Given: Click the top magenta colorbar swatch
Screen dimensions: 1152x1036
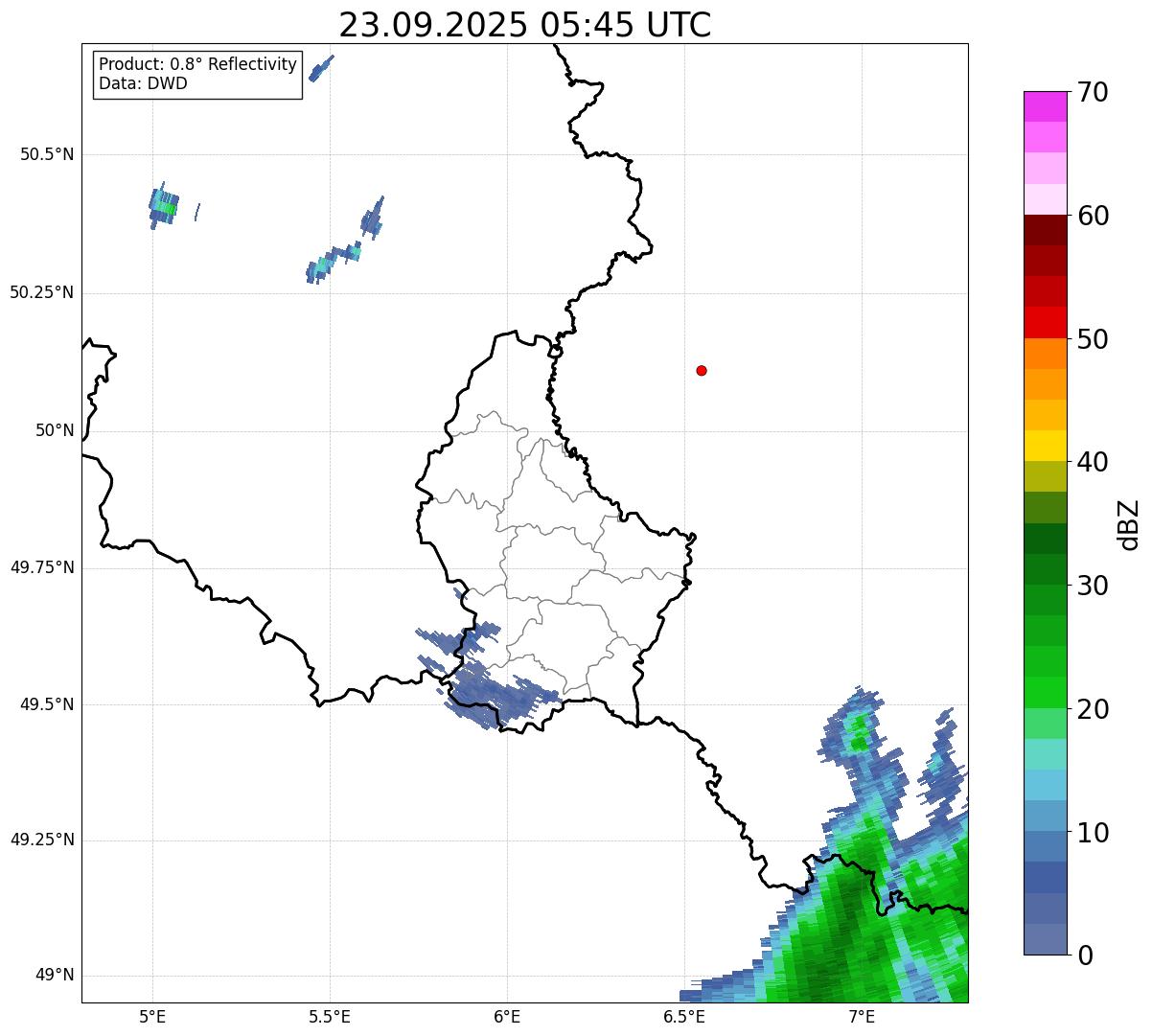Looking at the screenshot, I should 1045,106.
